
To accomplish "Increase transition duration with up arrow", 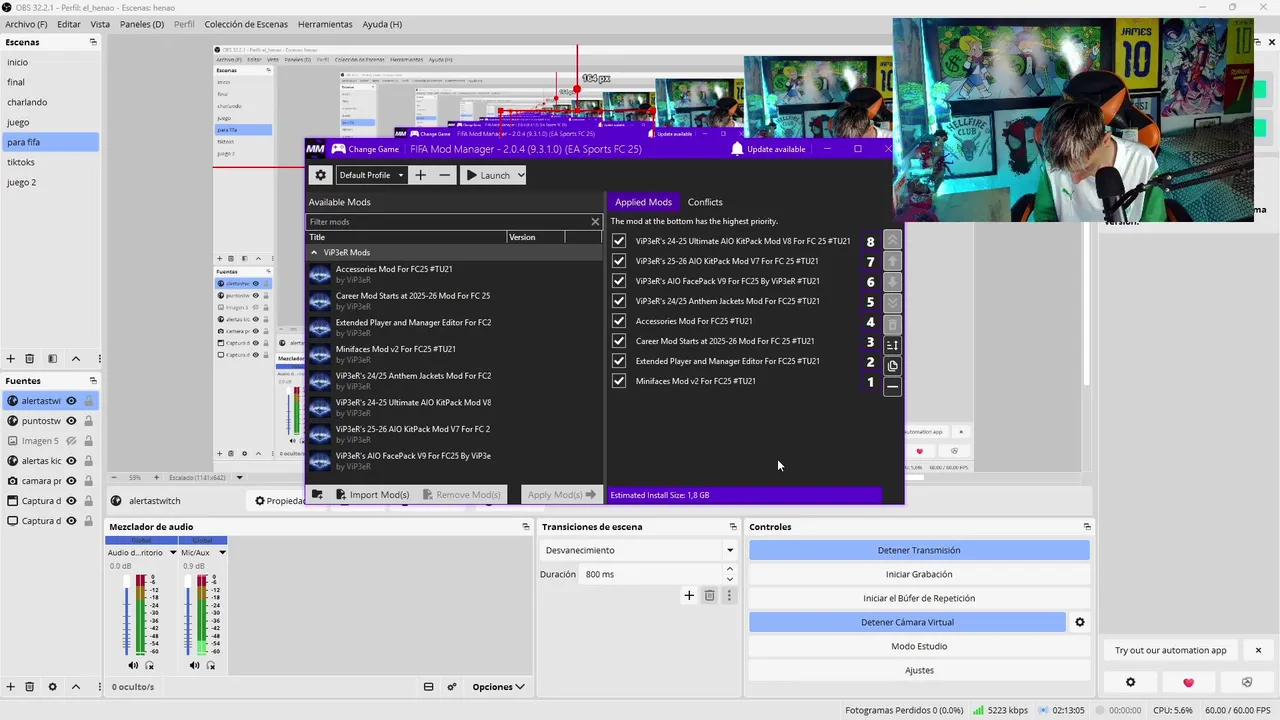I will tap(729, 569).
